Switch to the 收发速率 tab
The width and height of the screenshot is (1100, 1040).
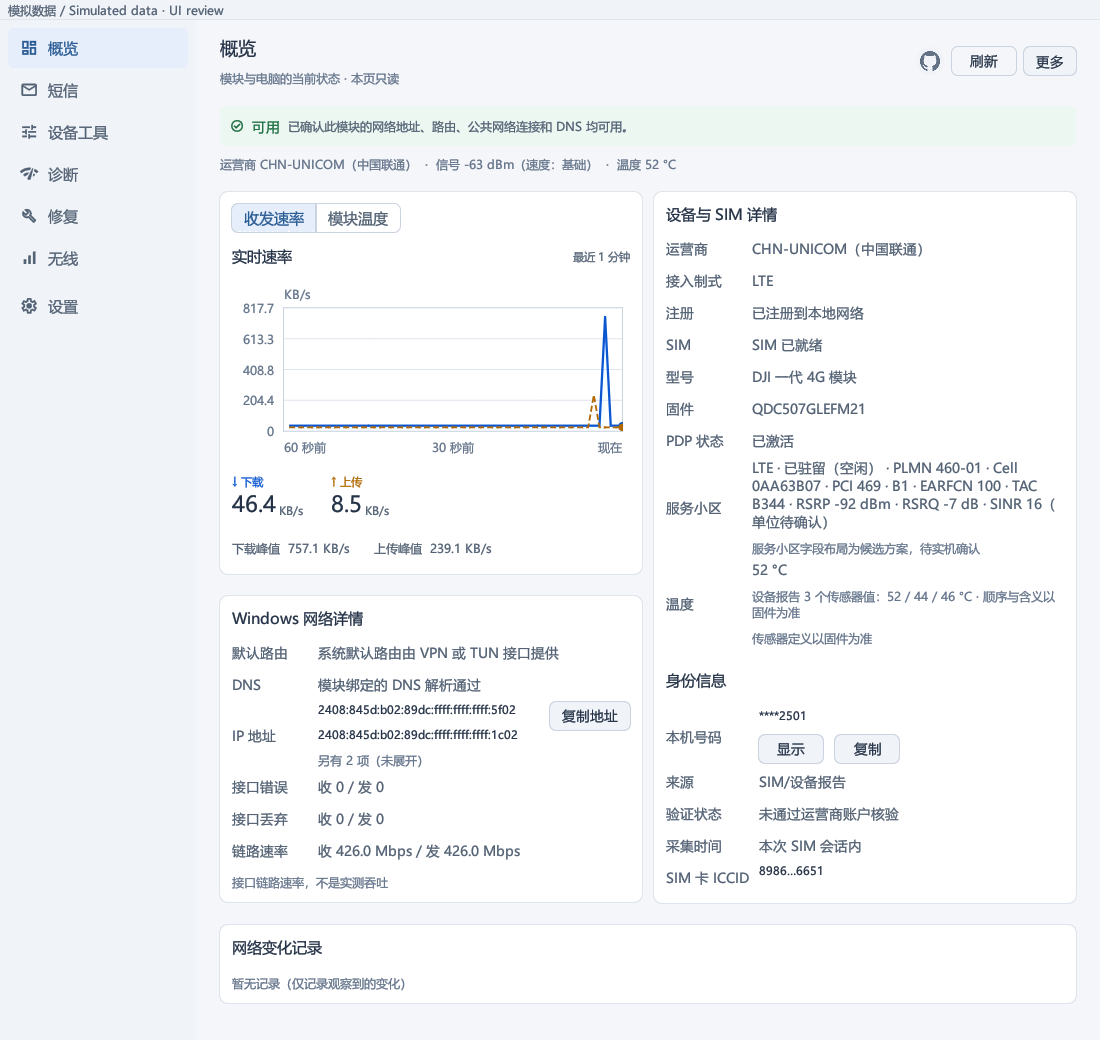274,218
